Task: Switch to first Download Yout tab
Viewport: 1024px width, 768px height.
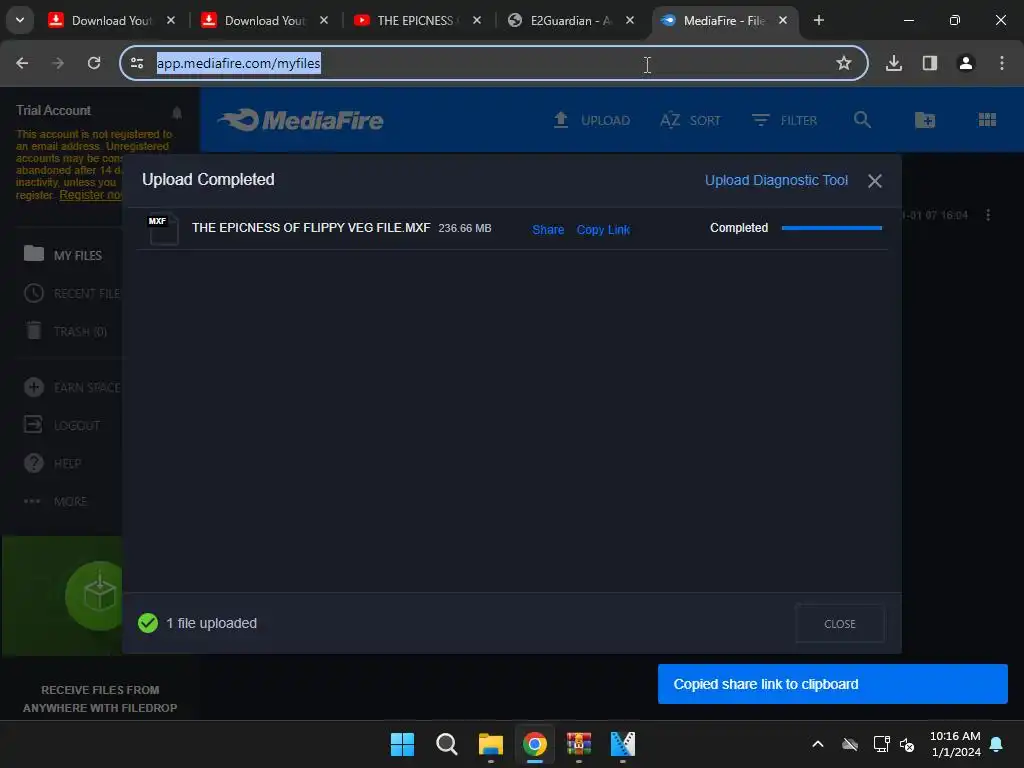Action: 111,20
